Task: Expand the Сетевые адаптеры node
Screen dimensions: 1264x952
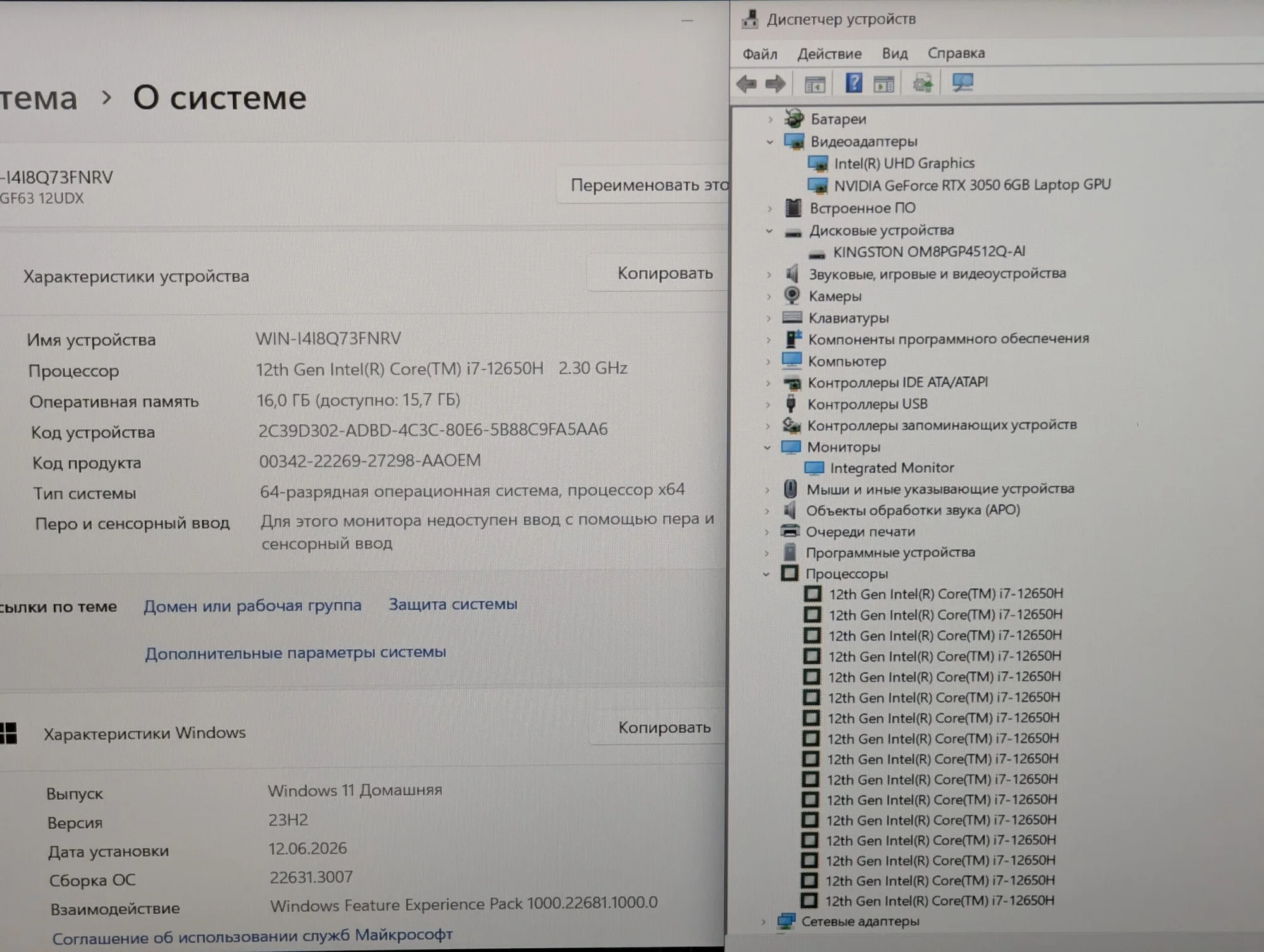Action: point(763,922)
